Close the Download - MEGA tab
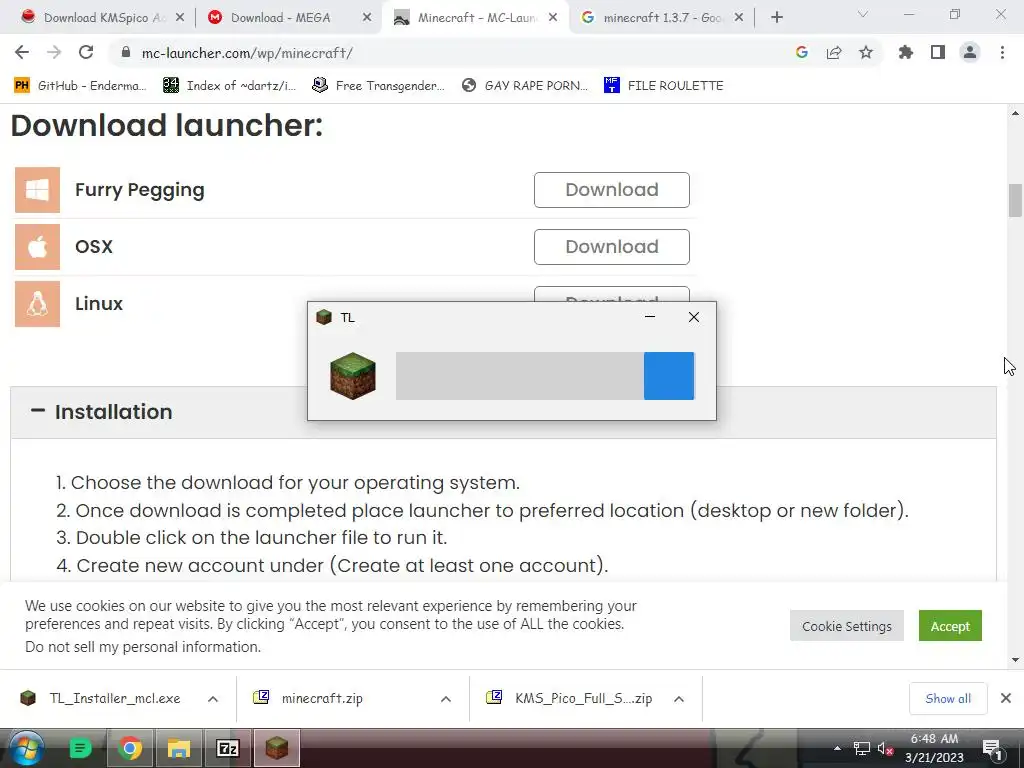The image size is (1024, 768). click(x=367, y=18)
